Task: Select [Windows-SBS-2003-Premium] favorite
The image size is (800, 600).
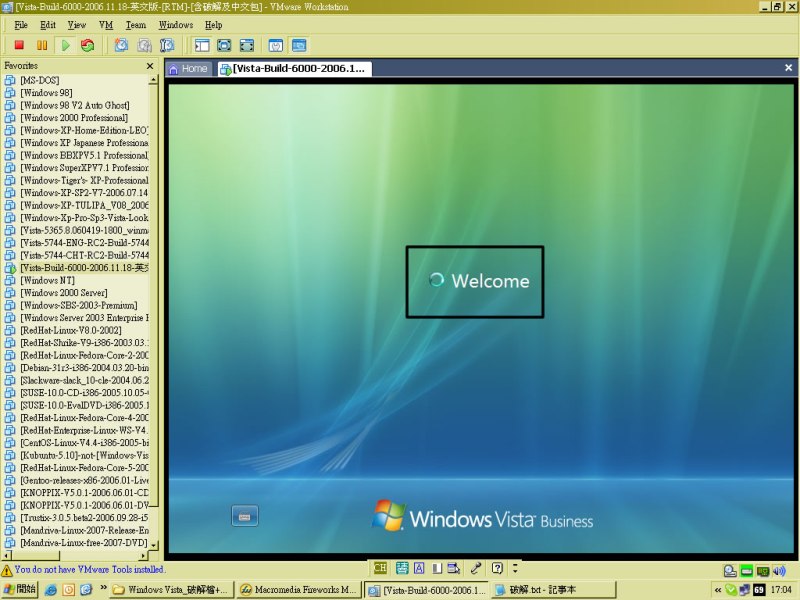Action: click(79, 305)
